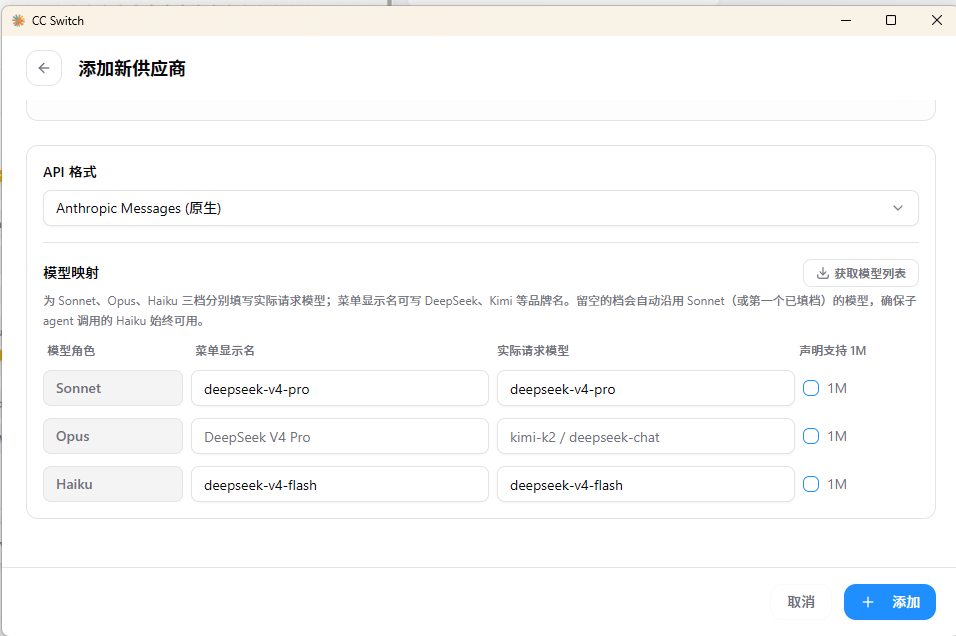Viewport: 956px width, 636px height.
Task: Click the 模型映射 section heading
Action: (71, 273)
